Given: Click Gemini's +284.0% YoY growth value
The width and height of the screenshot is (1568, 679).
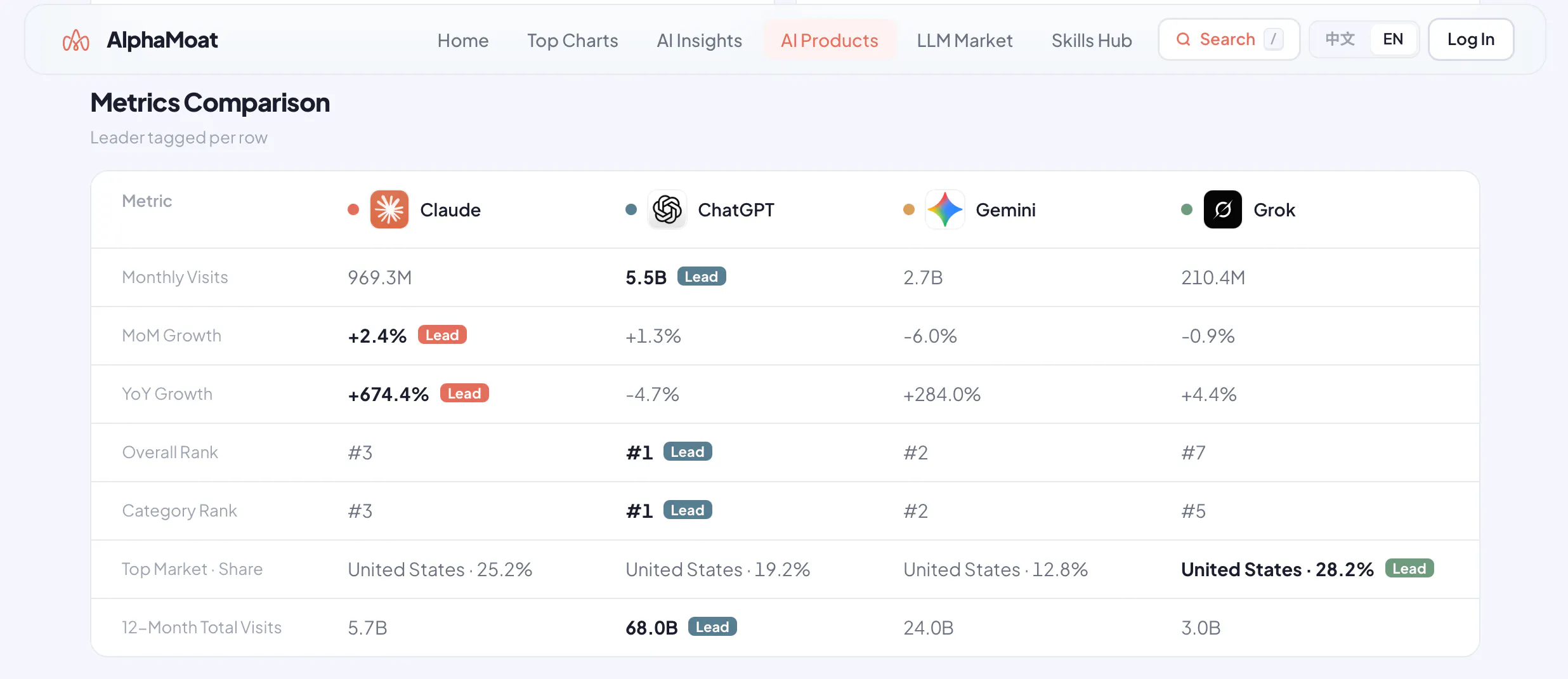Looking at the screenshot, I should click(942, 394).
